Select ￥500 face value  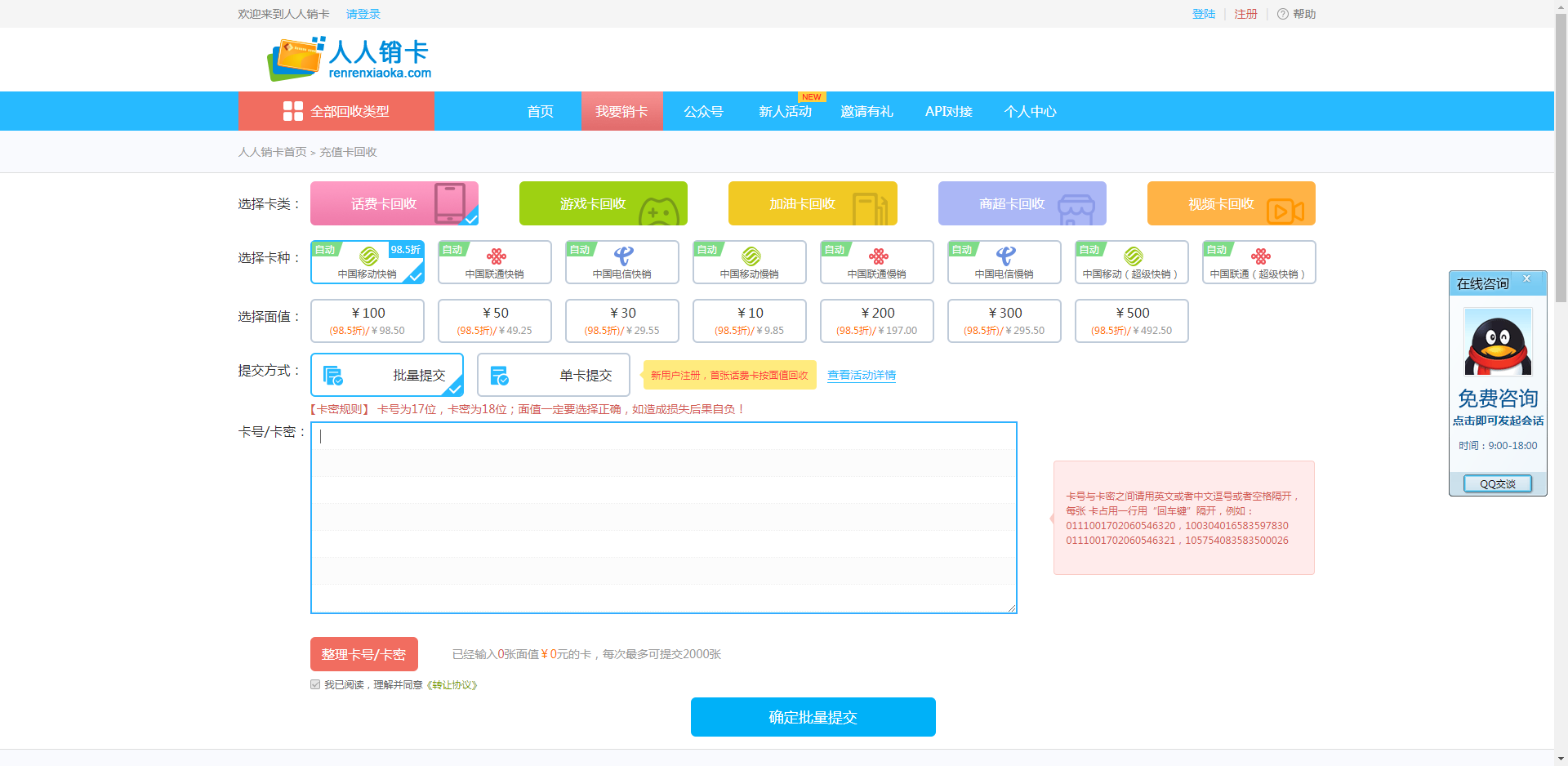point(1132,321)
